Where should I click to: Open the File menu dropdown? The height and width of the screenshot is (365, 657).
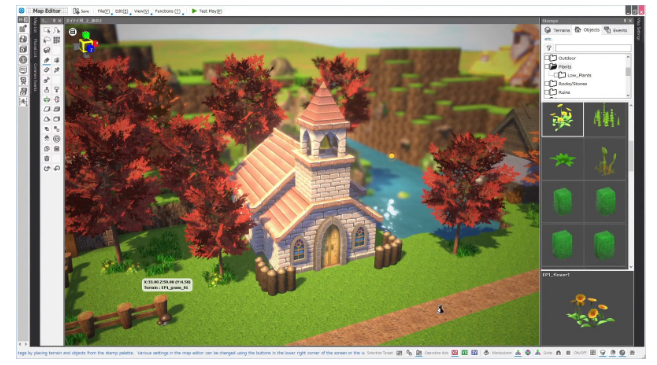(104, 11)
